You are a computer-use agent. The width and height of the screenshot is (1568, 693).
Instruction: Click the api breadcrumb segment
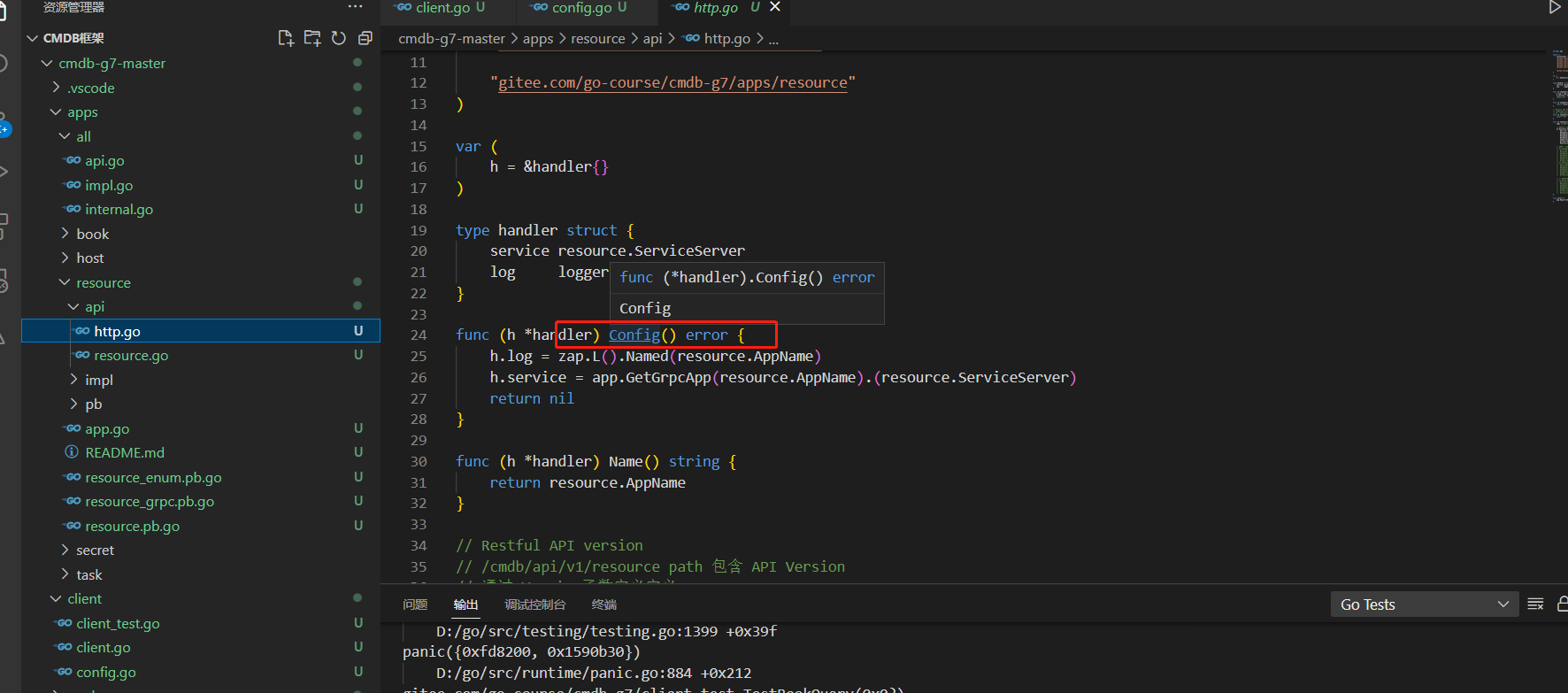(x=652, y=39)
